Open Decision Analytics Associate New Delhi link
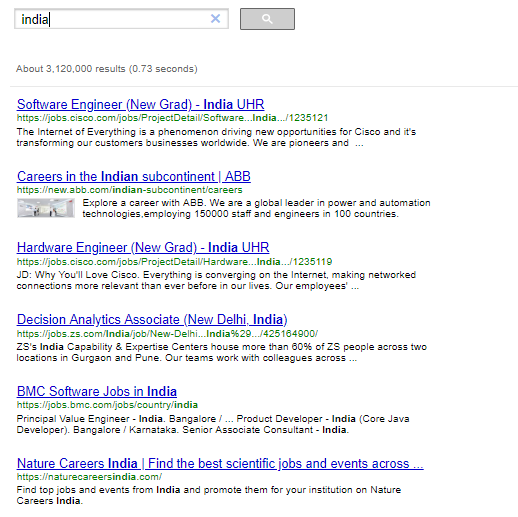 click(152, 319)
